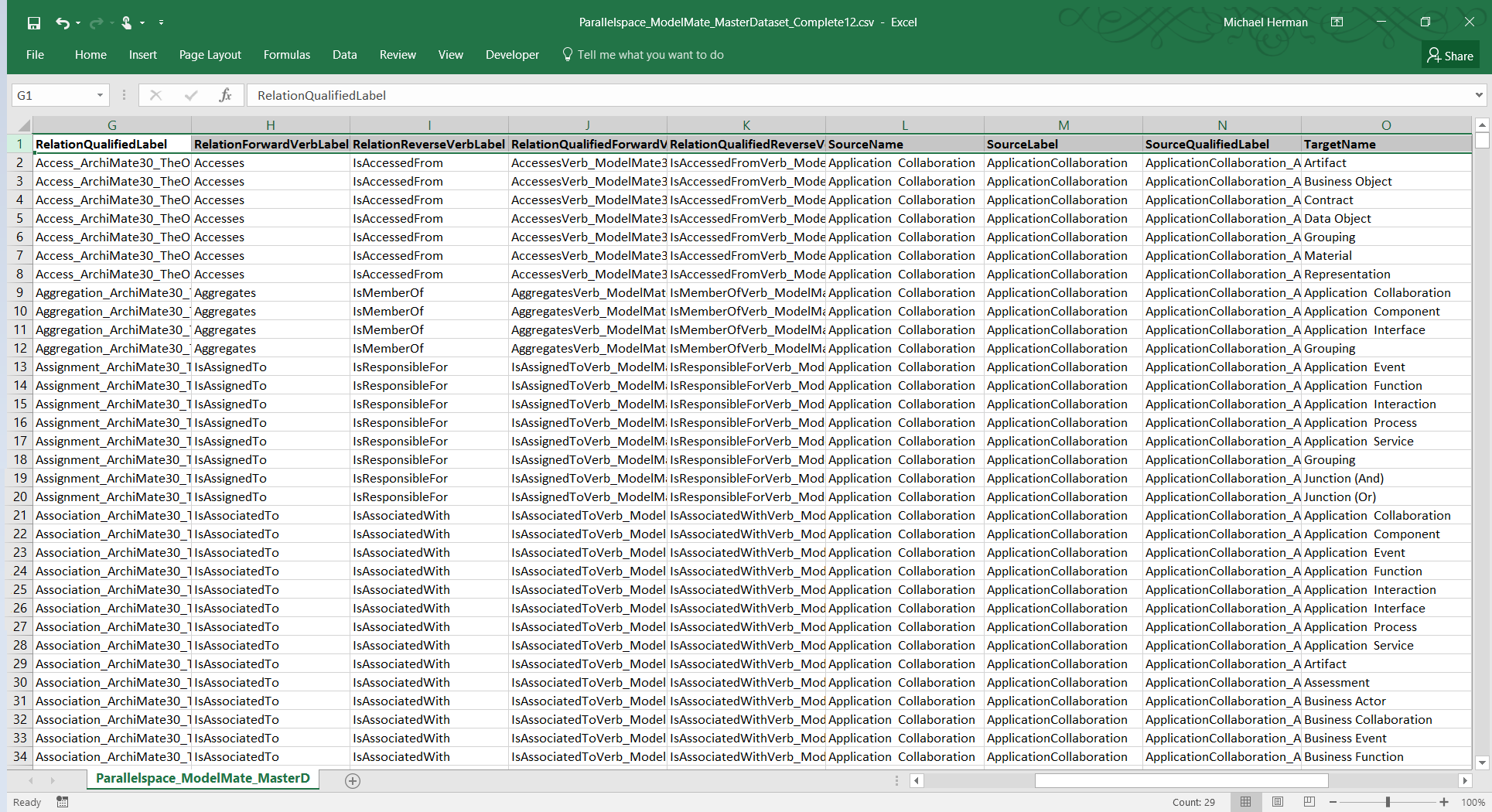Click the zoom slider handle
The height and width of the screenshot is (812, 1492).
1388,802
